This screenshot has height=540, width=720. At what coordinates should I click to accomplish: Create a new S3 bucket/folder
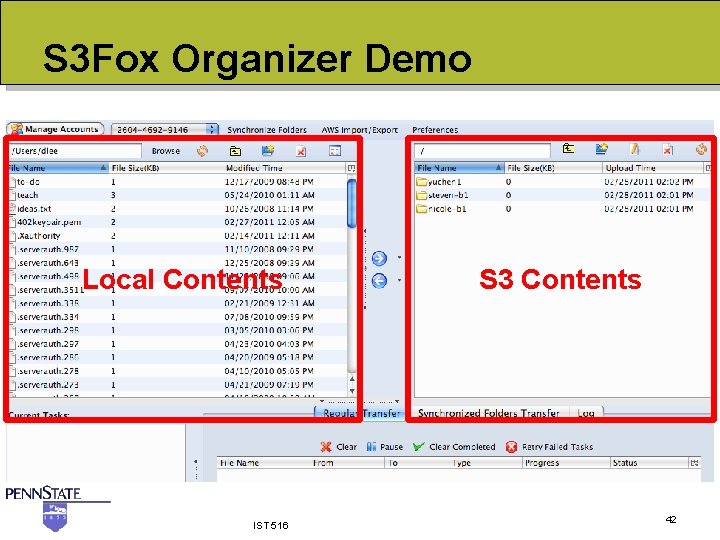(x=602, y=148)
